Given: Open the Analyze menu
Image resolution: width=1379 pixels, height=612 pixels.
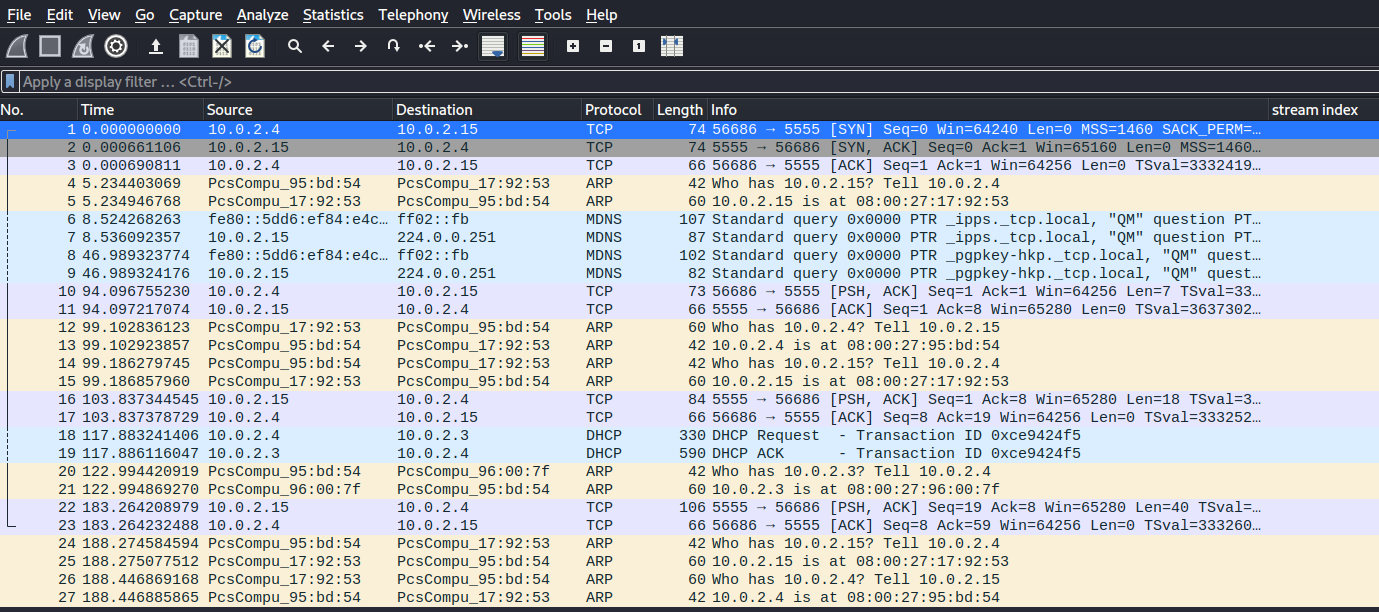Looking at the screenshot, I should [262, 15].
